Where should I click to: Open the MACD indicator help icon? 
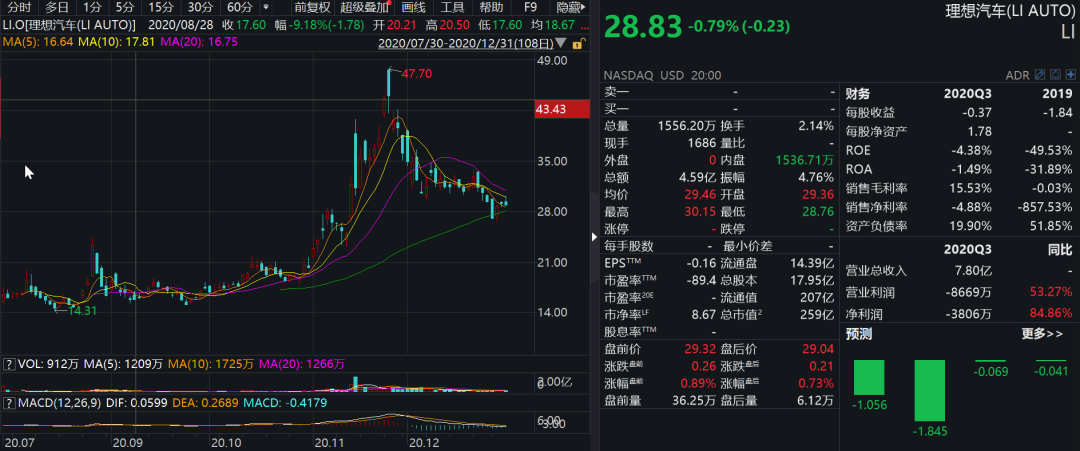tap(9, 401)
